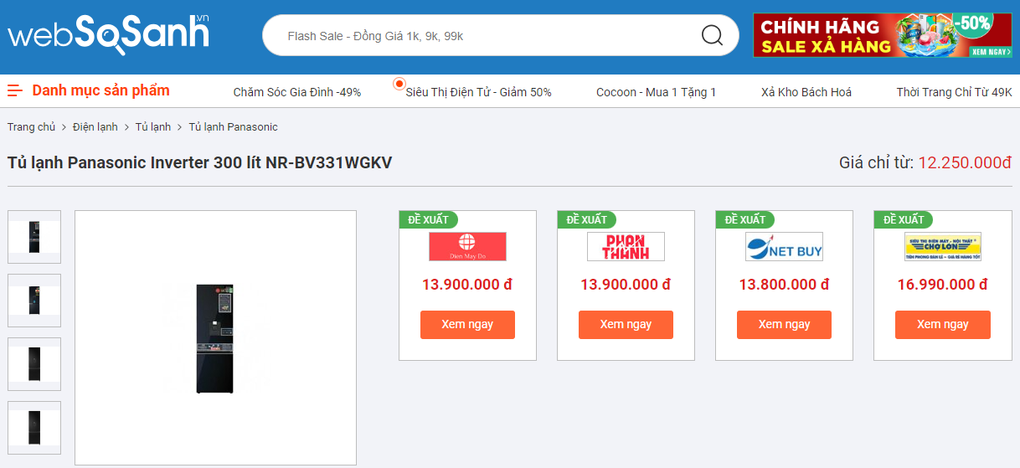Click the Đề xuất badge on Net Buy card
The height and width of the screenshot is (468, 1020).
[x=745, y=219]
